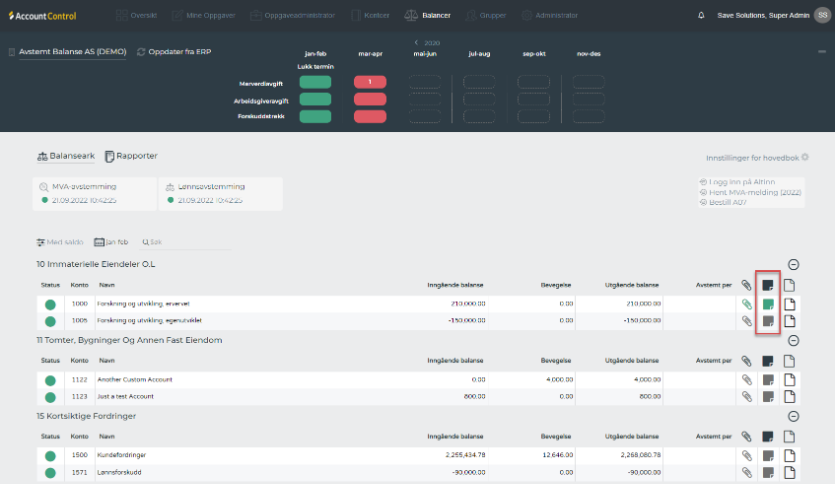Switch to the Rapporter tab

[x=131, y=156]
